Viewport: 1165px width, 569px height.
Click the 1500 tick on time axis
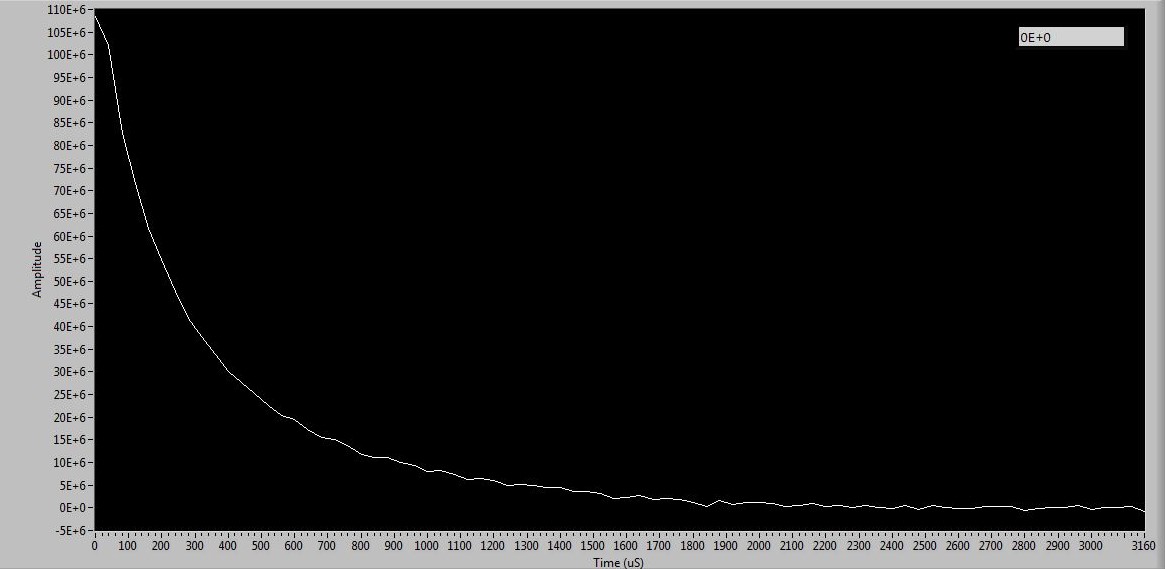pyautogui.click(x=592, y=547)
